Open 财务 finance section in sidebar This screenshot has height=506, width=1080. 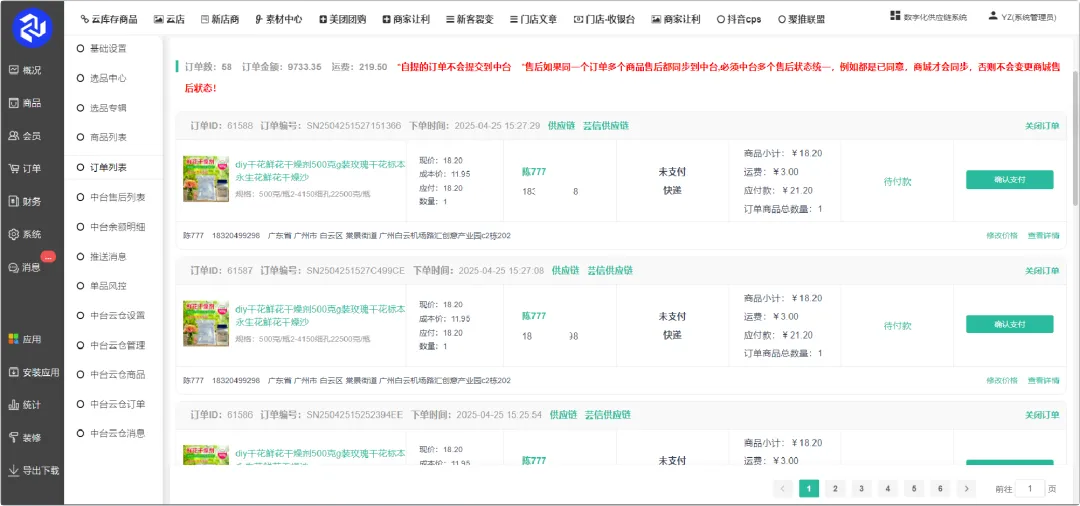[25, 201]
